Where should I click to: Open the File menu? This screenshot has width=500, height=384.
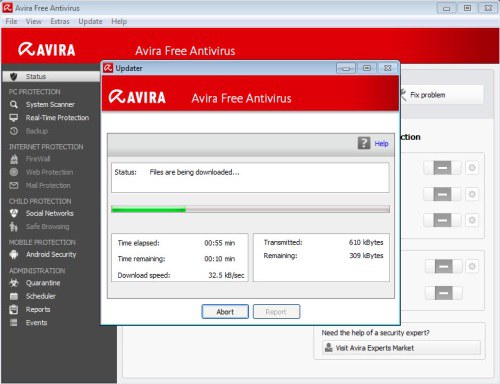point(11,21)
